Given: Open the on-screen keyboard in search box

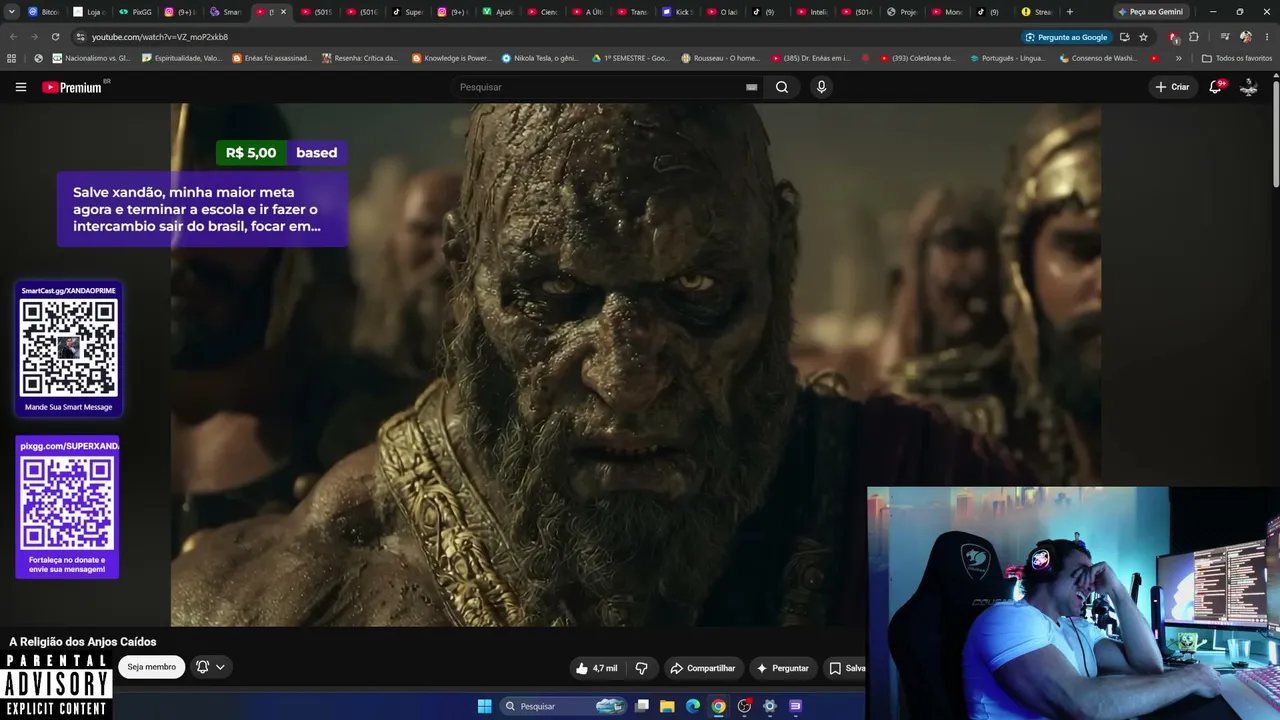Looking at the screenshot, I should coord(751,87).
